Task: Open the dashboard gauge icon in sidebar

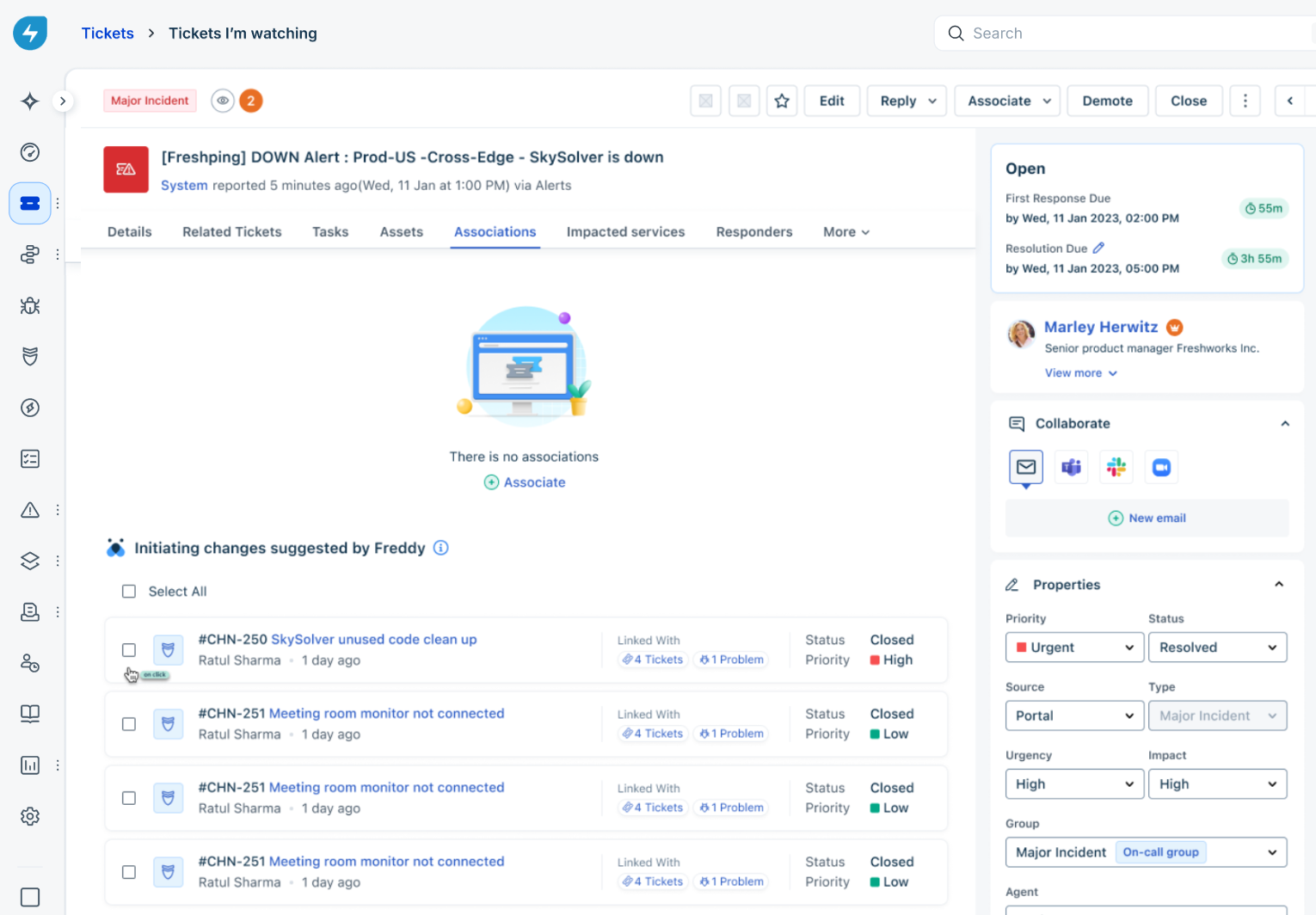Action: tap(30, 152)
